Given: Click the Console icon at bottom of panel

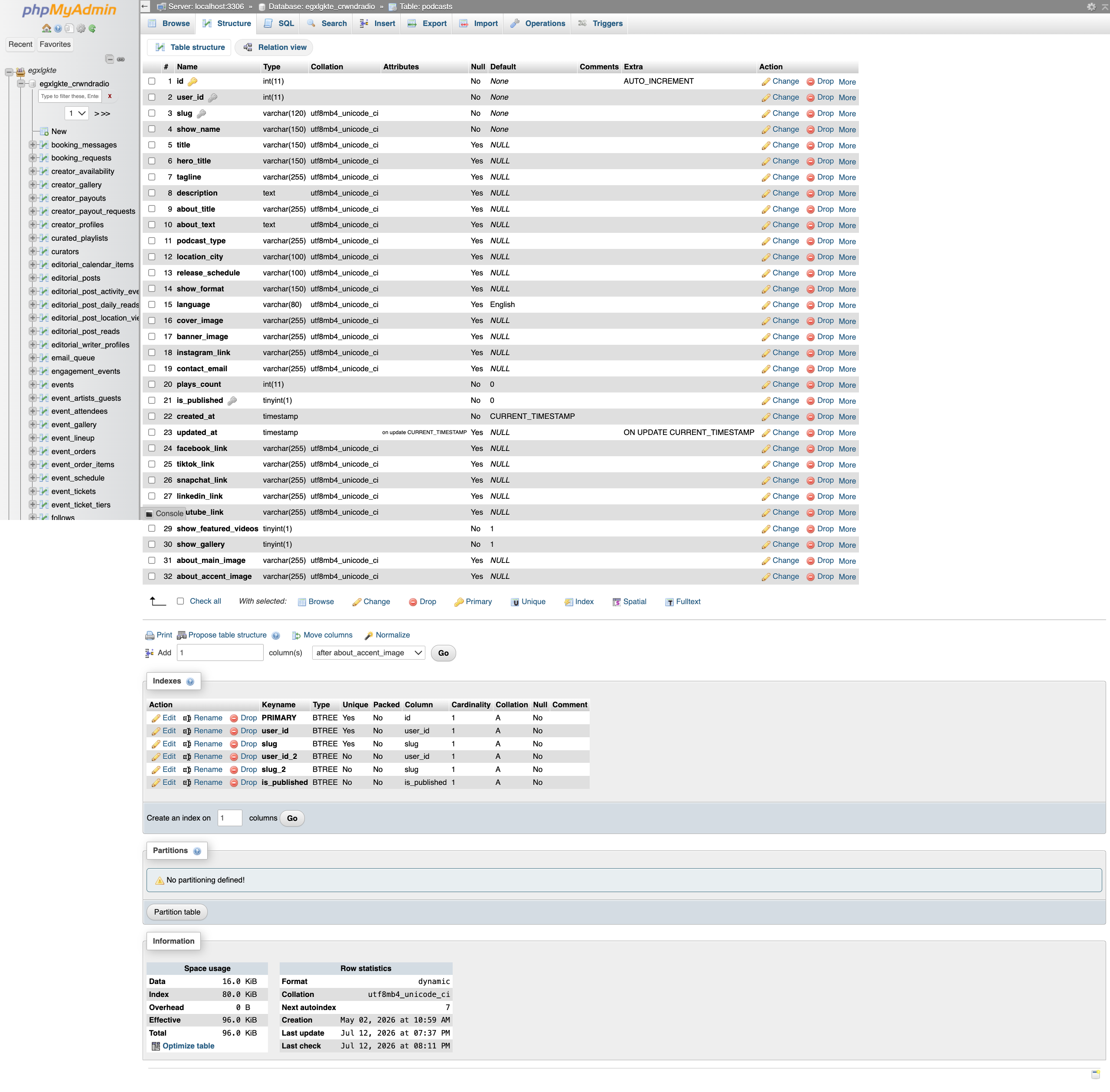Looking at the screenshot, I should 150,514.
